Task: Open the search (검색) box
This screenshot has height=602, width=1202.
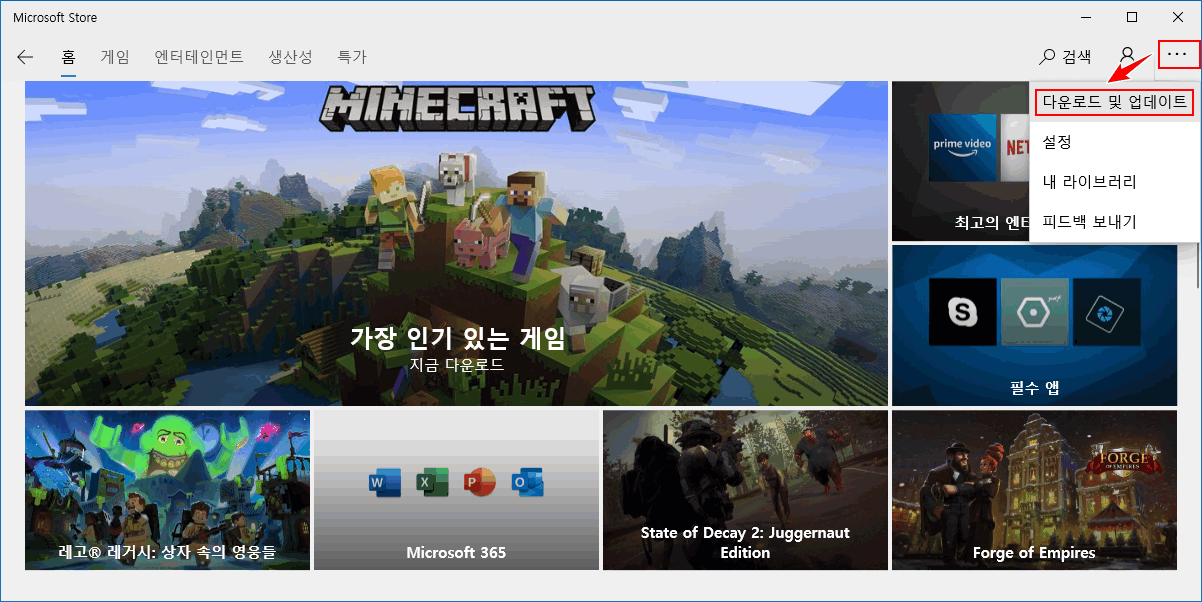Action: (1066, 57)
